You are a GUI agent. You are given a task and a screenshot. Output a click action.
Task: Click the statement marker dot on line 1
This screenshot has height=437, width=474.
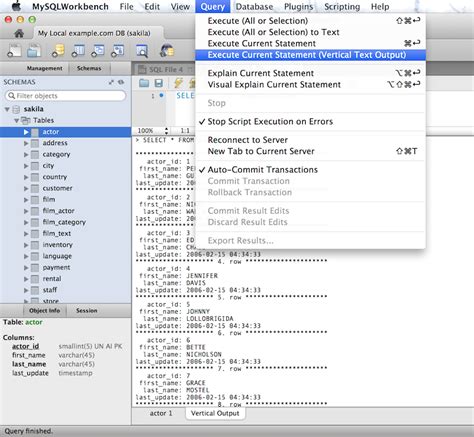click(x=162, y=95)
